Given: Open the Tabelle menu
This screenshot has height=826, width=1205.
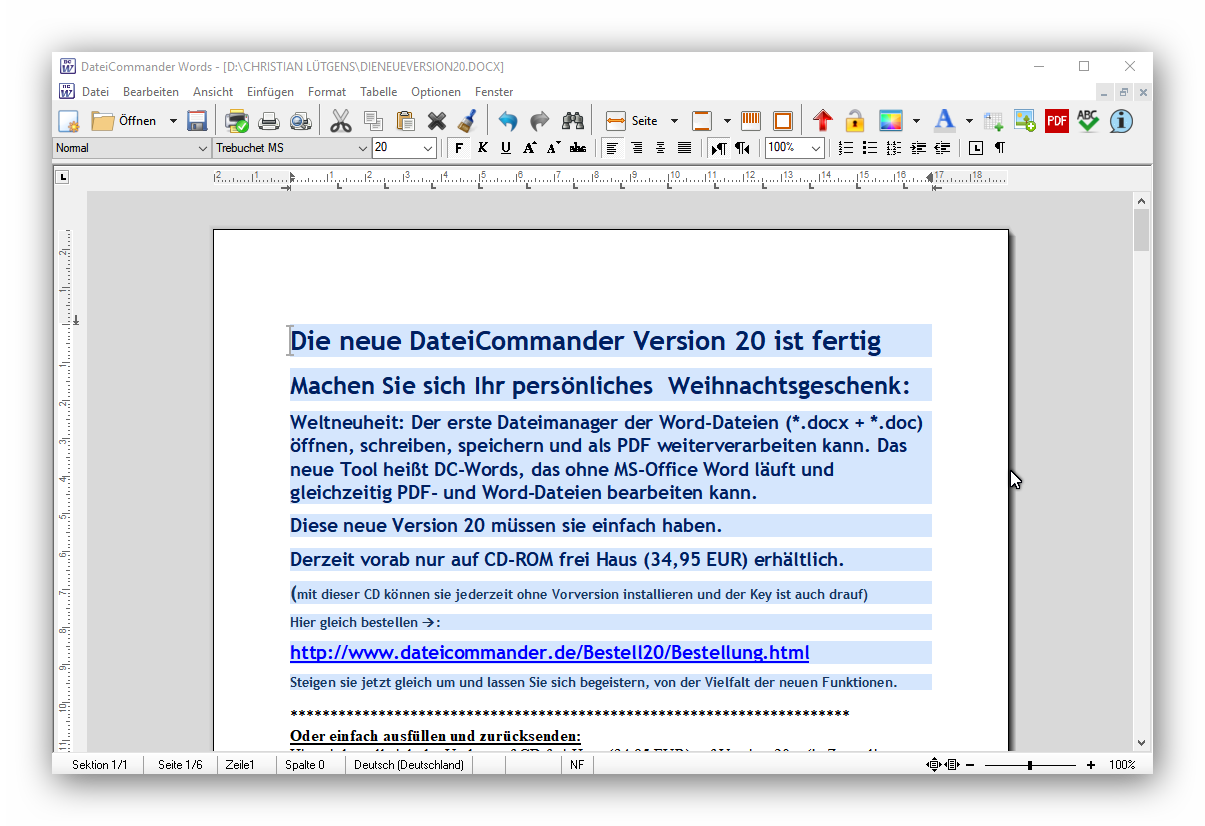Looking at the screenshot, I should coord(378,92).
